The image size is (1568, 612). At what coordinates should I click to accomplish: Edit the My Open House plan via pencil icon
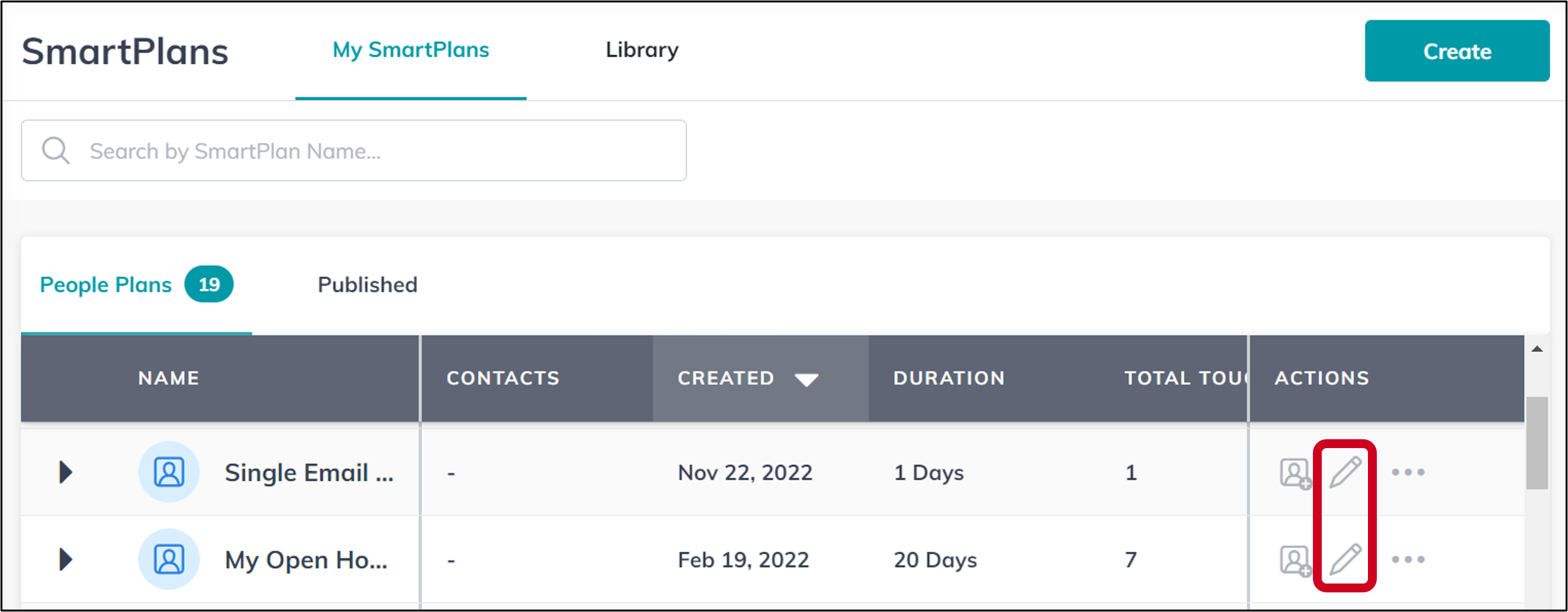click(1345, 559)
